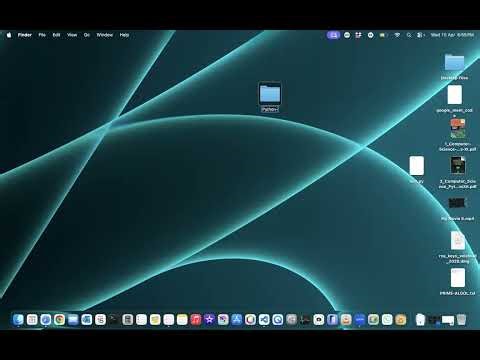Open Visual Studio Code from the Dock
The height and width of the screenshot is (360, 480).
tap(264, 320)
